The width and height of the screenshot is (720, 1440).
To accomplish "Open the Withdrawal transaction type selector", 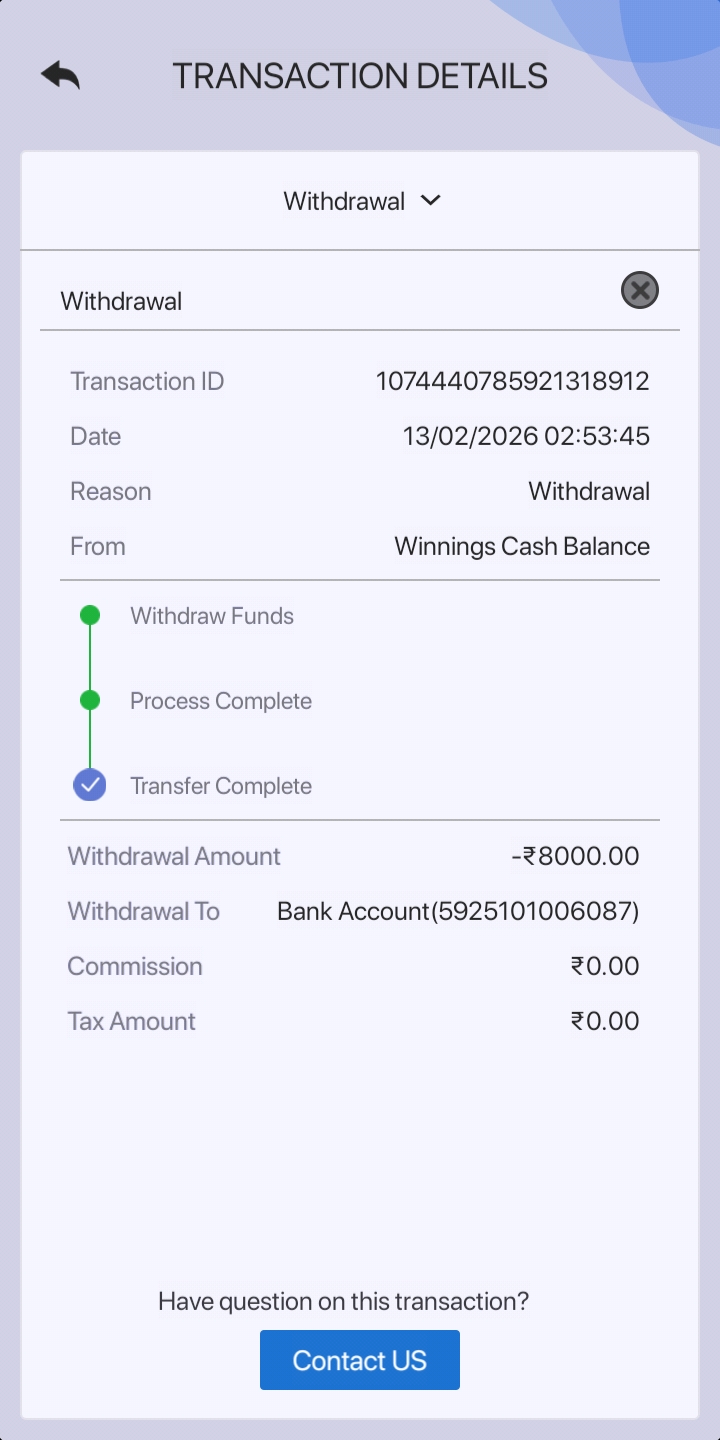I will (345, 201).
